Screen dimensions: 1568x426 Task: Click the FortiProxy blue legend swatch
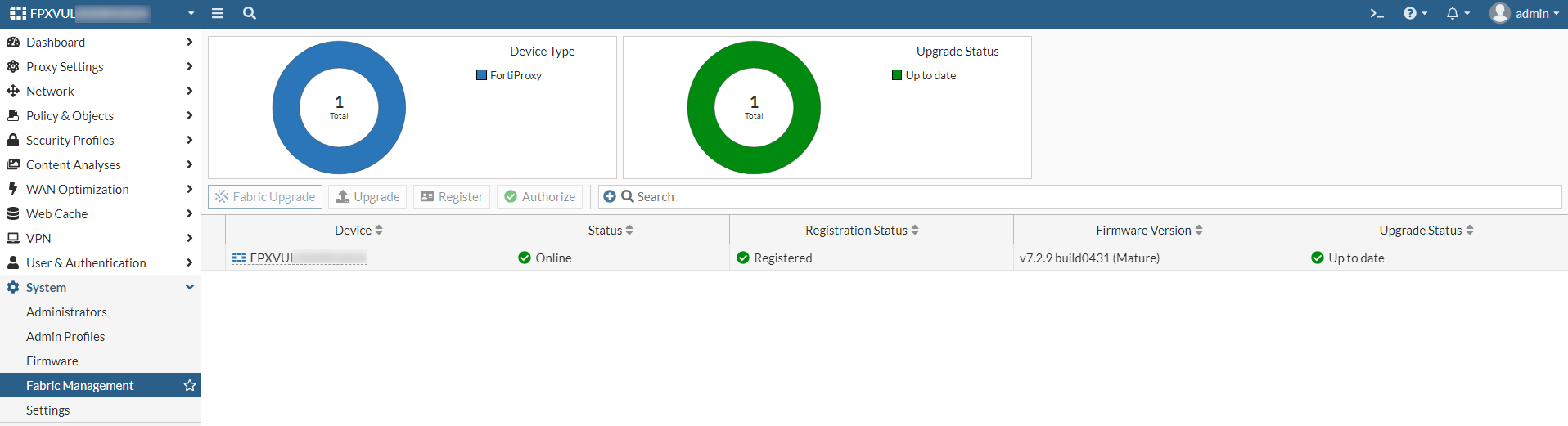coord(482,75)
